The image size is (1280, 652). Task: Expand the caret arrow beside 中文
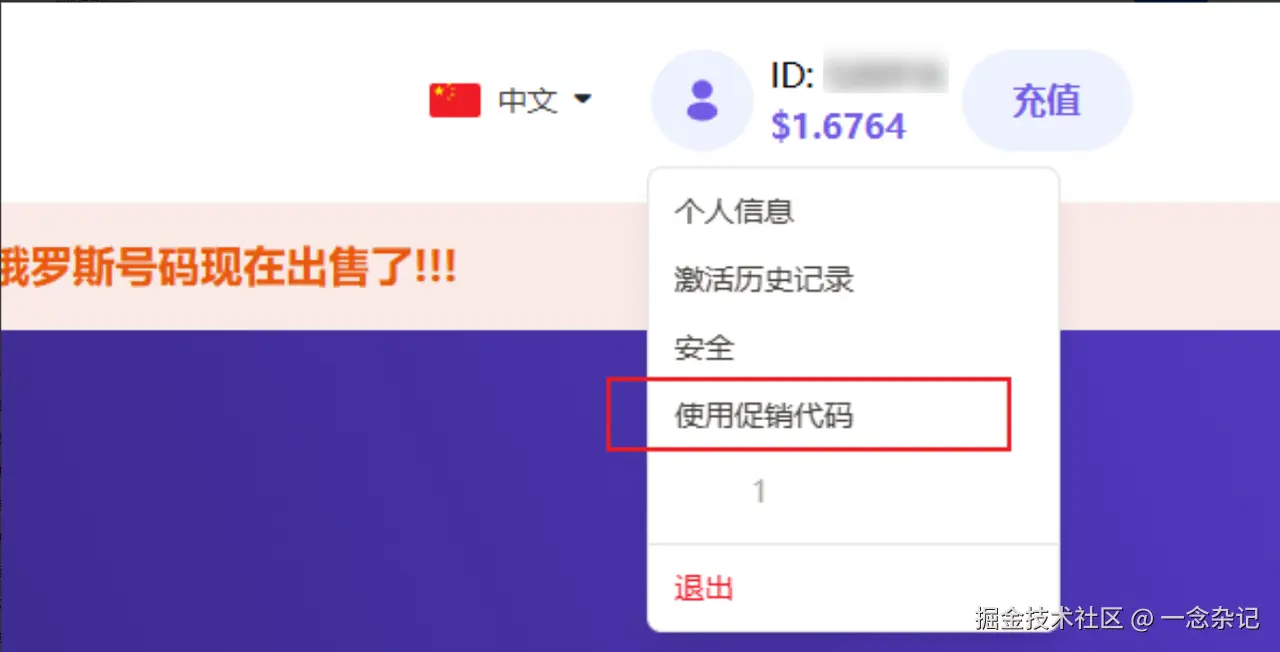(582, 99)
